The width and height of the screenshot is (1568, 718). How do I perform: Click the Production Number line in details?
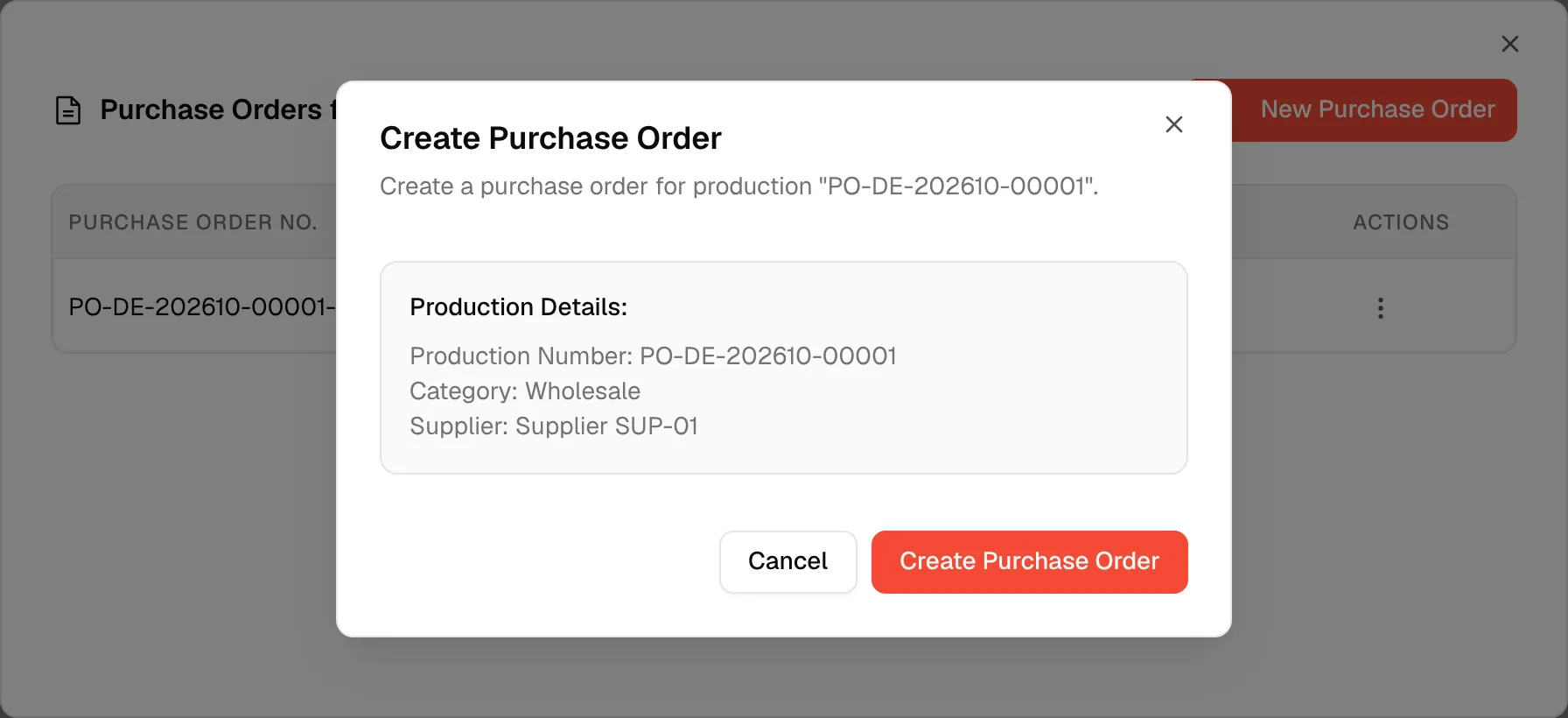click(653, 355)
